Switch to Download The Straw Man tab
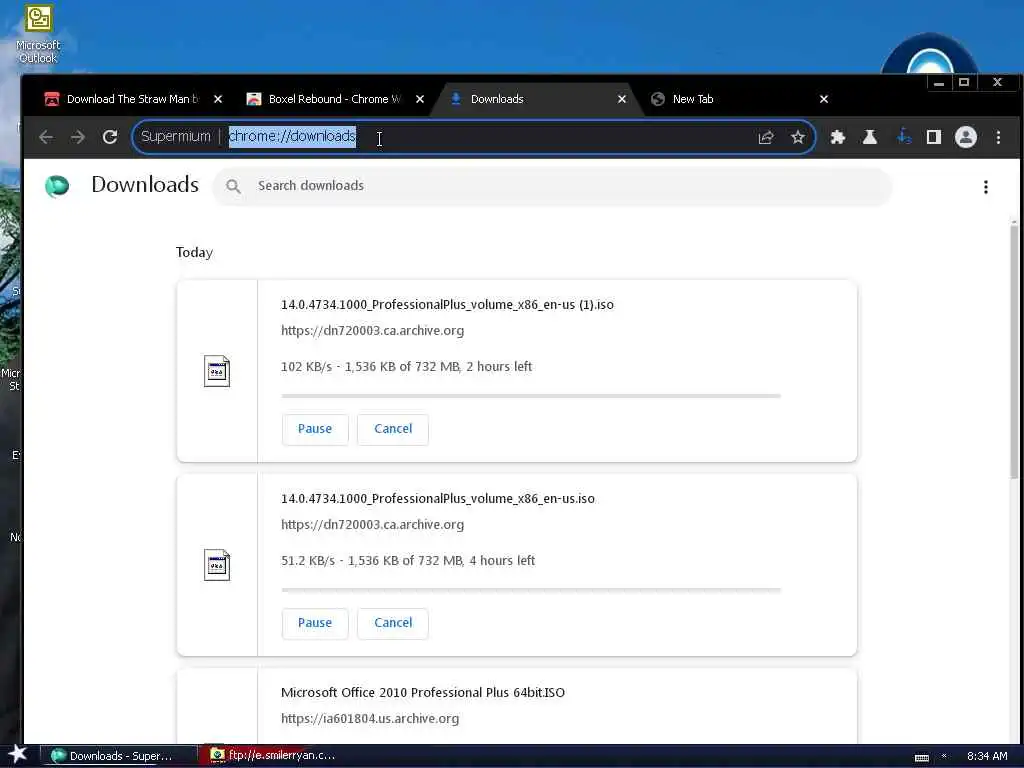1024x768 pixels. [x=133, y=99]
